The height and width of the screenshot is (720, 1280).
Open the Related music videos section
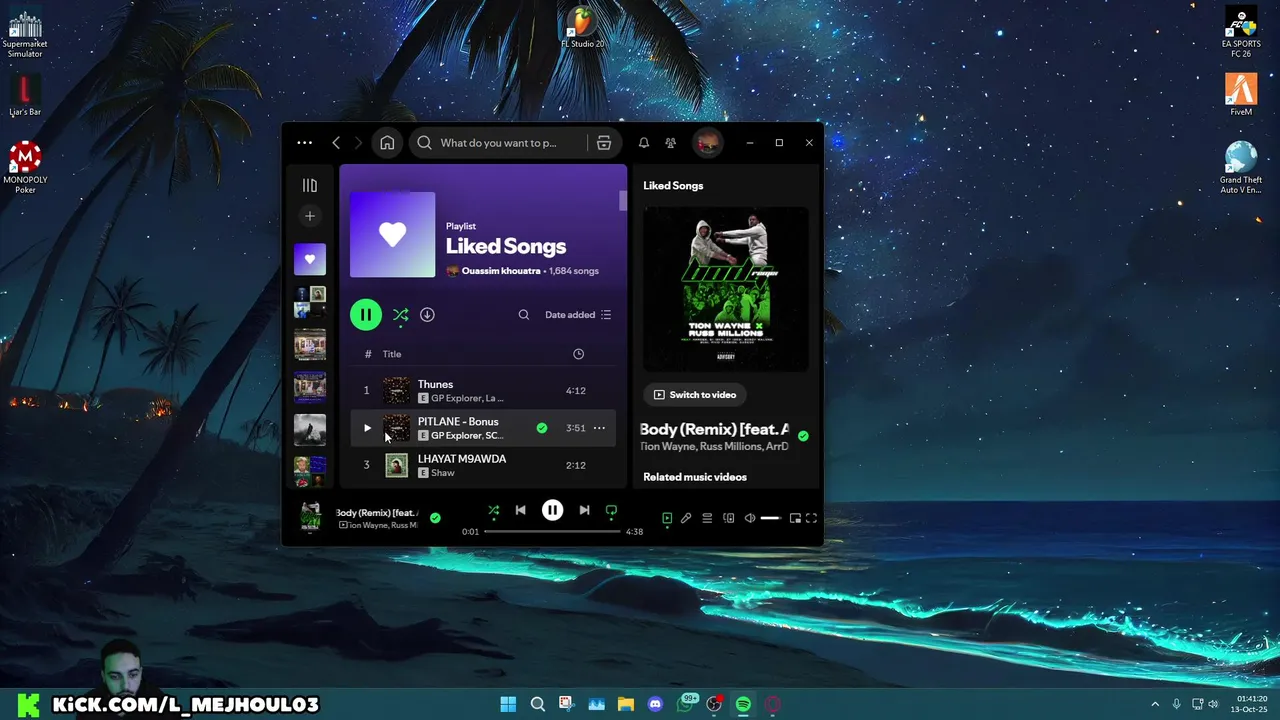[695, 477]
